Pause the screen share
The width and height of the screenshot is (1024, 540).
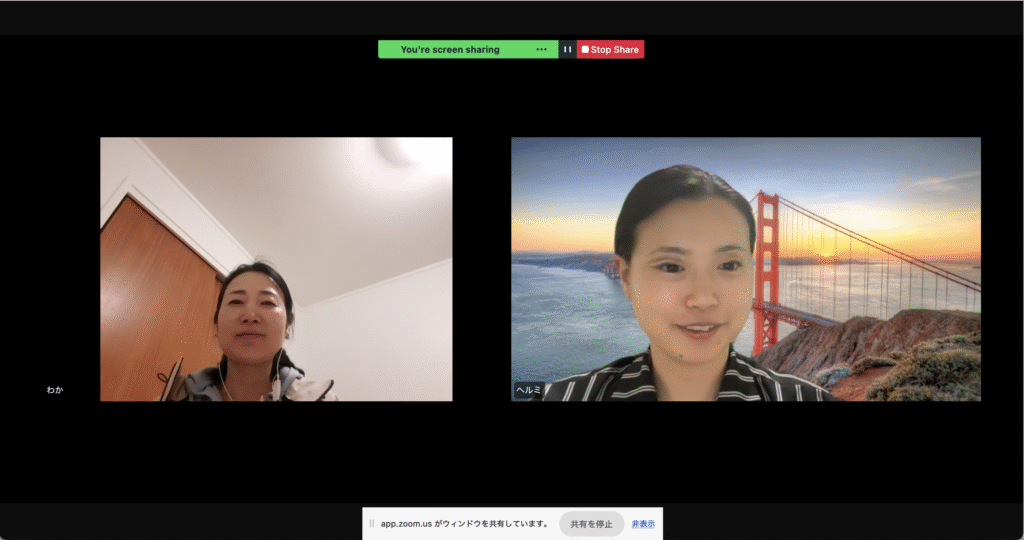point(567,49)
